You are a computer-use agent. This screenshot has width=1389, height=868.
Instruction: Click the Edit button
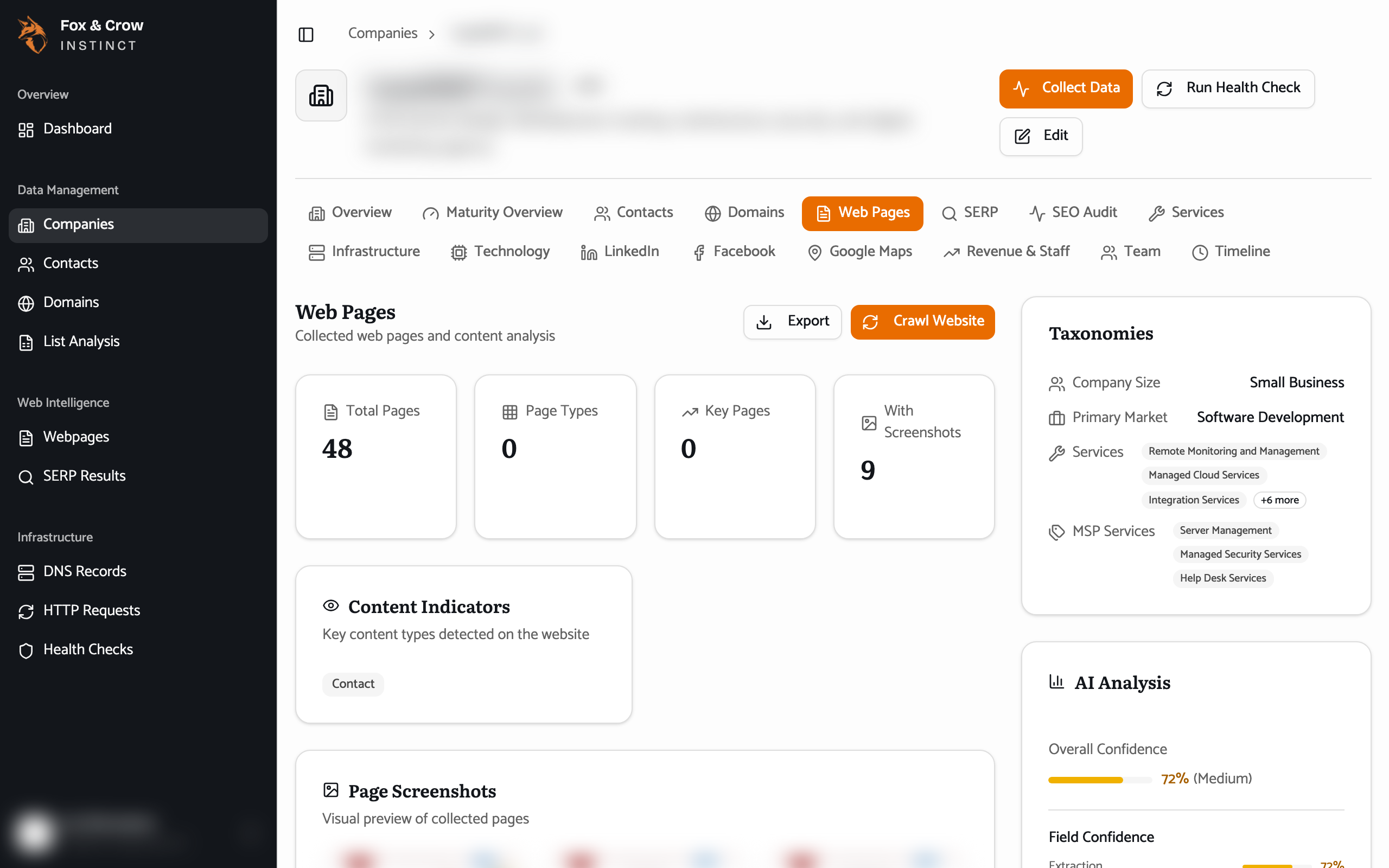(1041, 137)
